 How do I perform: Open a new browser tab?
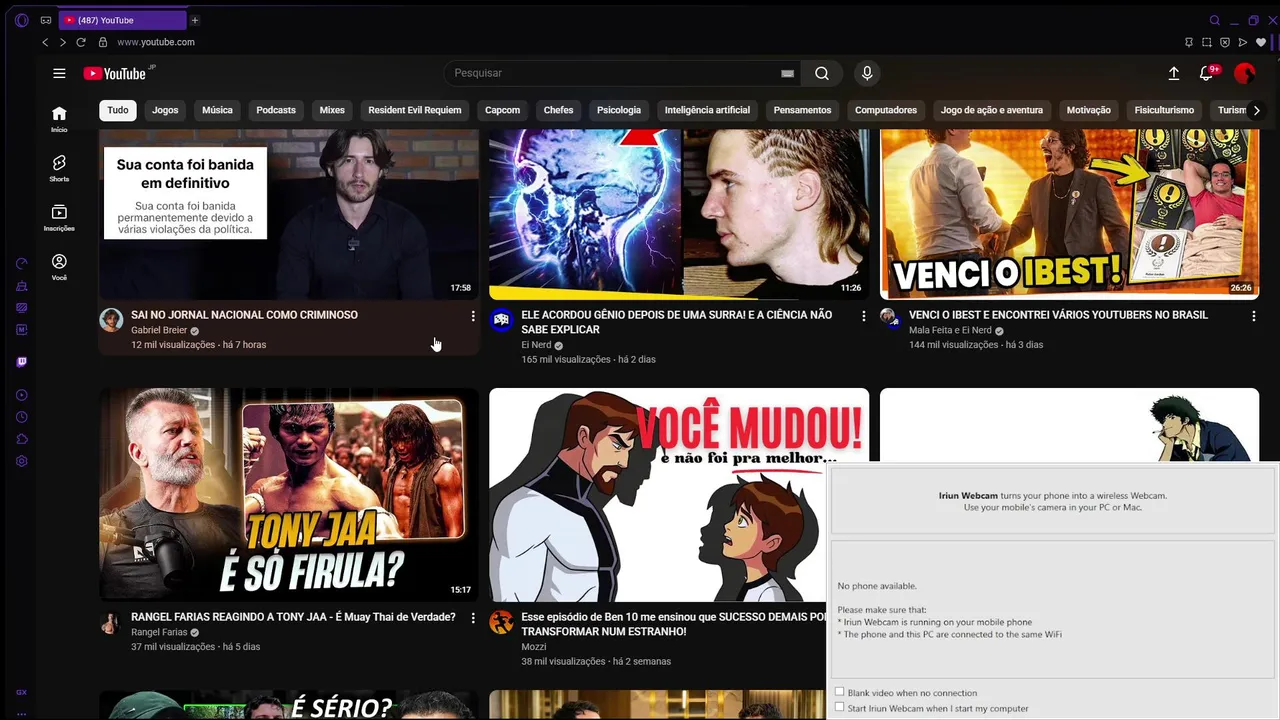pyautogui.click(x=195, y=20)
